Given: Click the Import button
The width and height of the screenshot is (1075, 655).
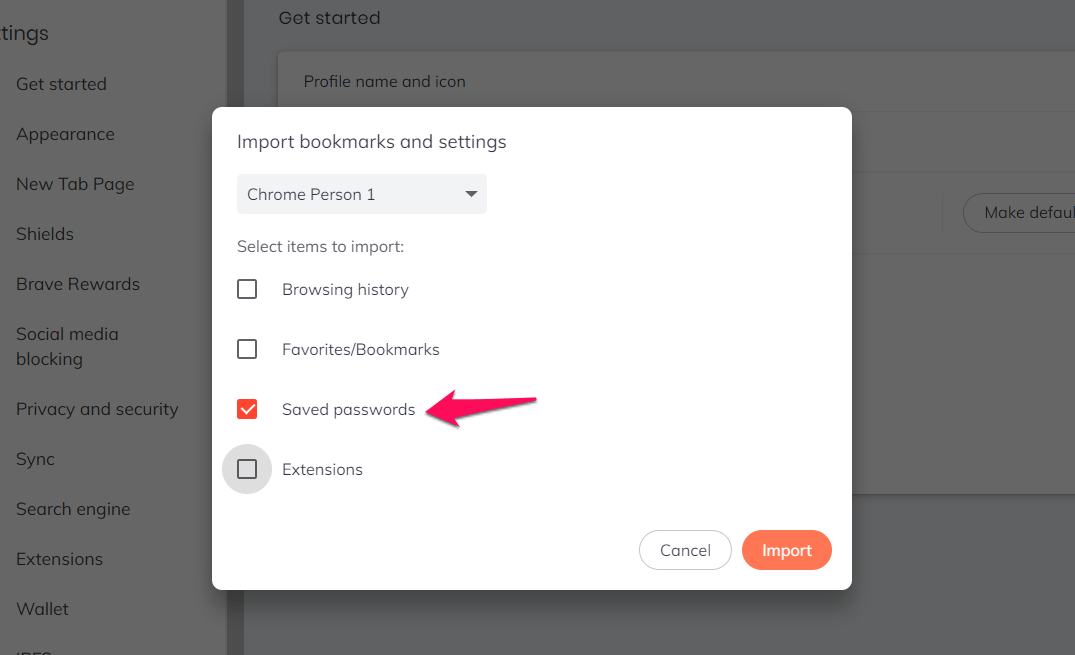Looking at the screenshot, I should (x=786, y=550).
